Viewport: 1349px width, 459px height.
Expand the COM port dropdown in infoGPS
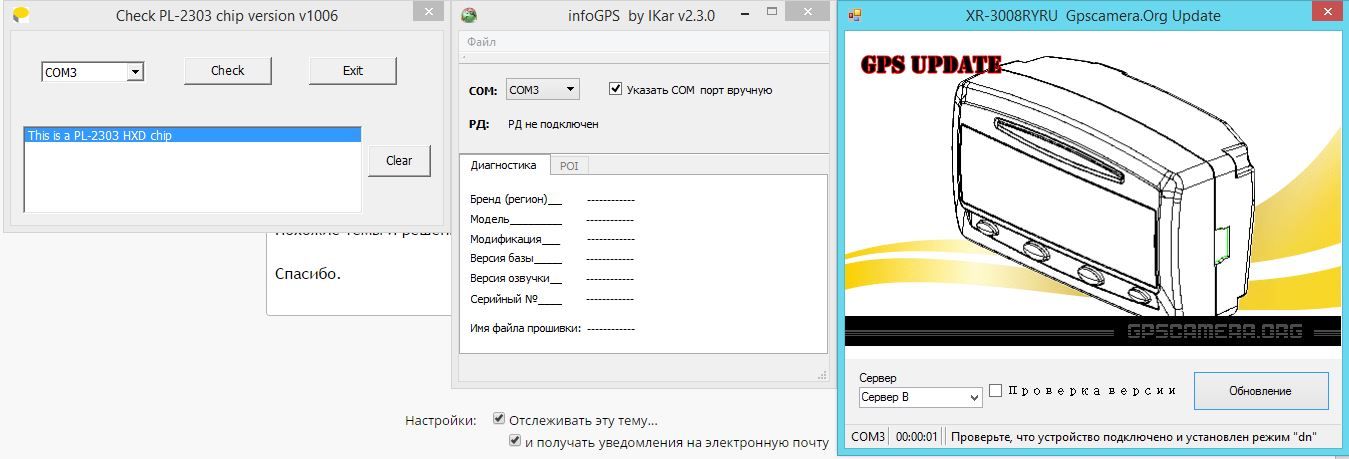(x=570, y=89)
